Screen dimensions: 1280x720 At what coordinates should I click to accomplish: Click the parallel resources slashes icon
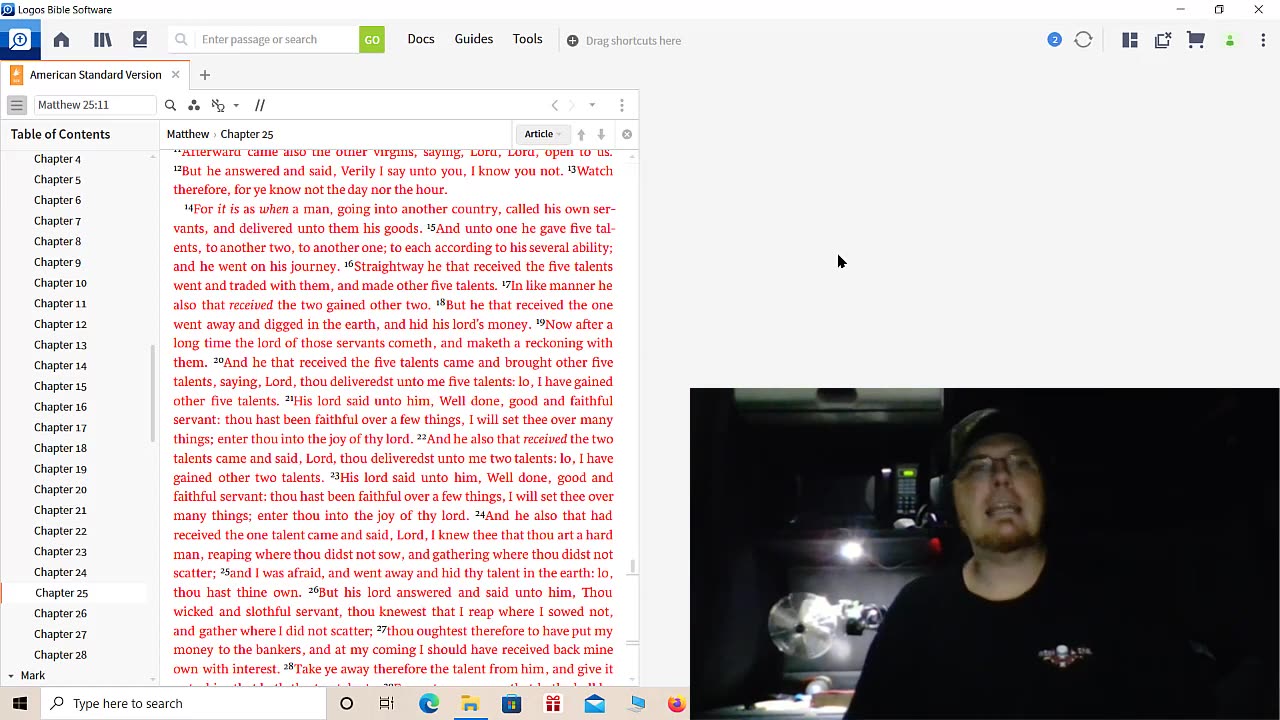[260, 105]
